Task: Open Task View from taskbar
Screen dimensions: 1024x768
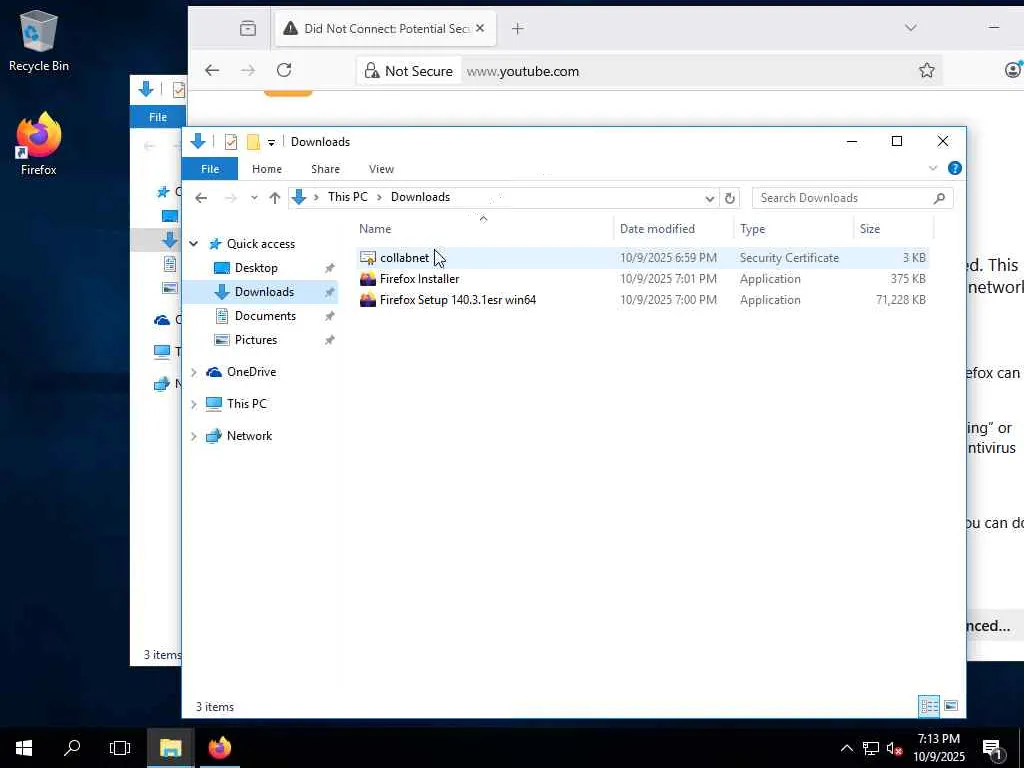Action: (x=120, y=748)
